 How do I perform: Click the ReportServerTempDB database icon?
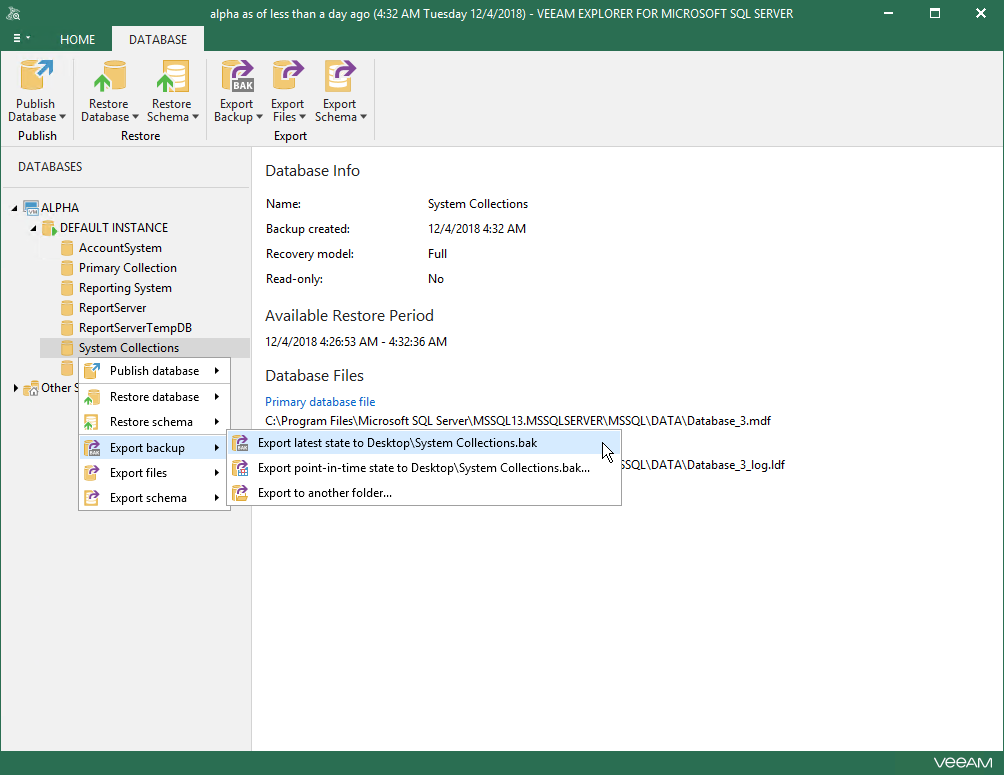[x=67, y=328]
